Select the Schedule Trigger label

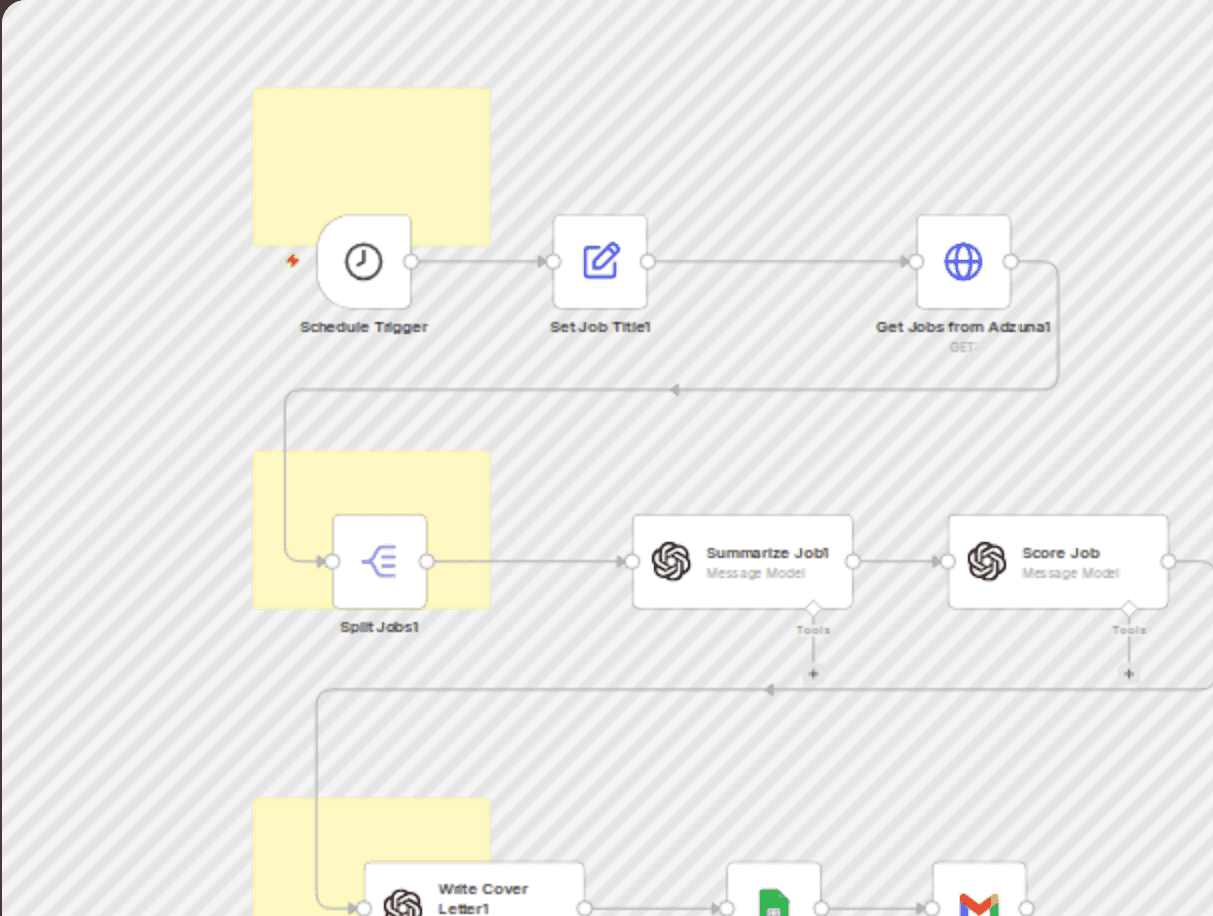coord(364,327)
